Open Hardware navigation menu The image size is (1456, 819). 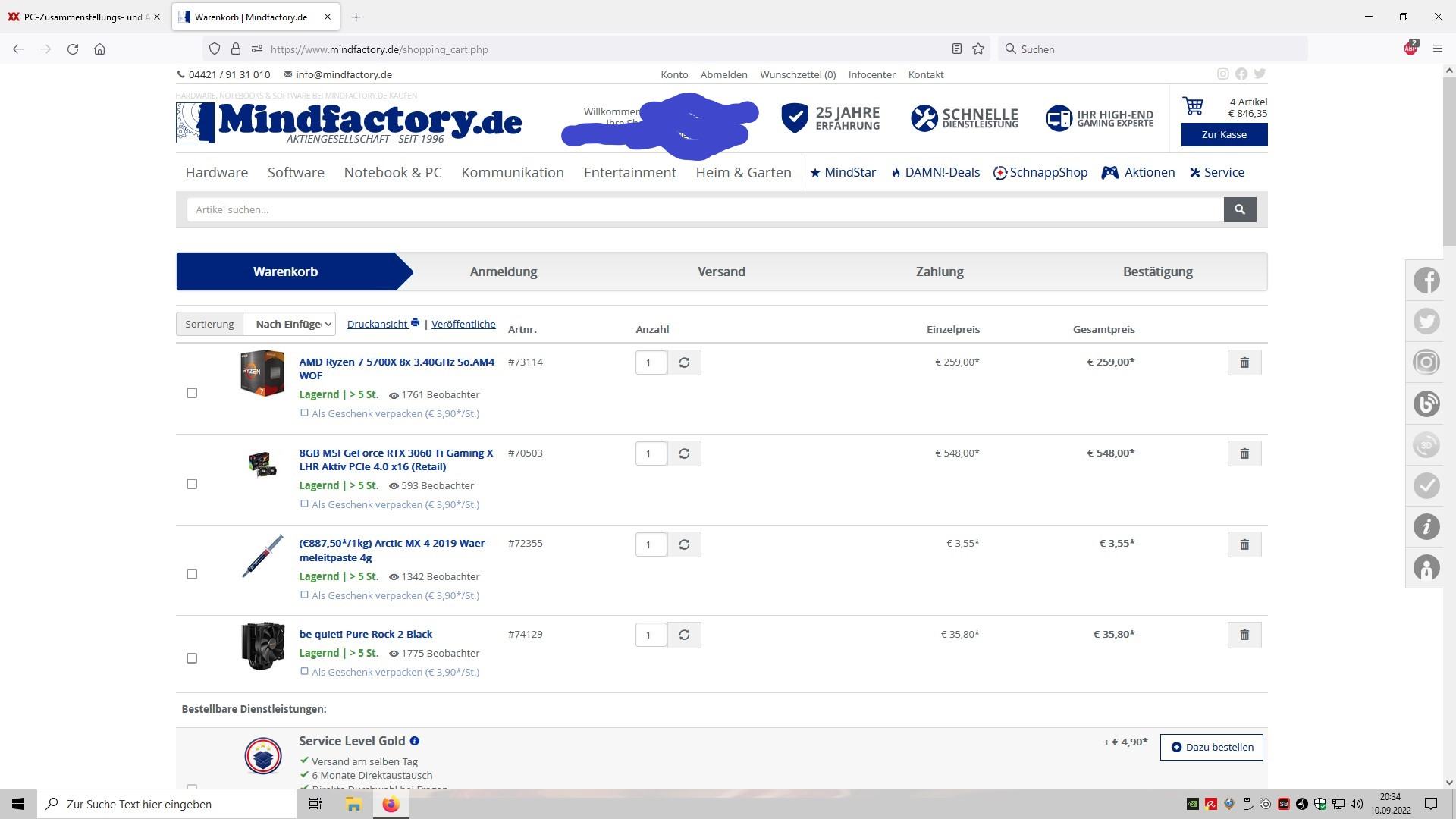(x=217, y=172)
